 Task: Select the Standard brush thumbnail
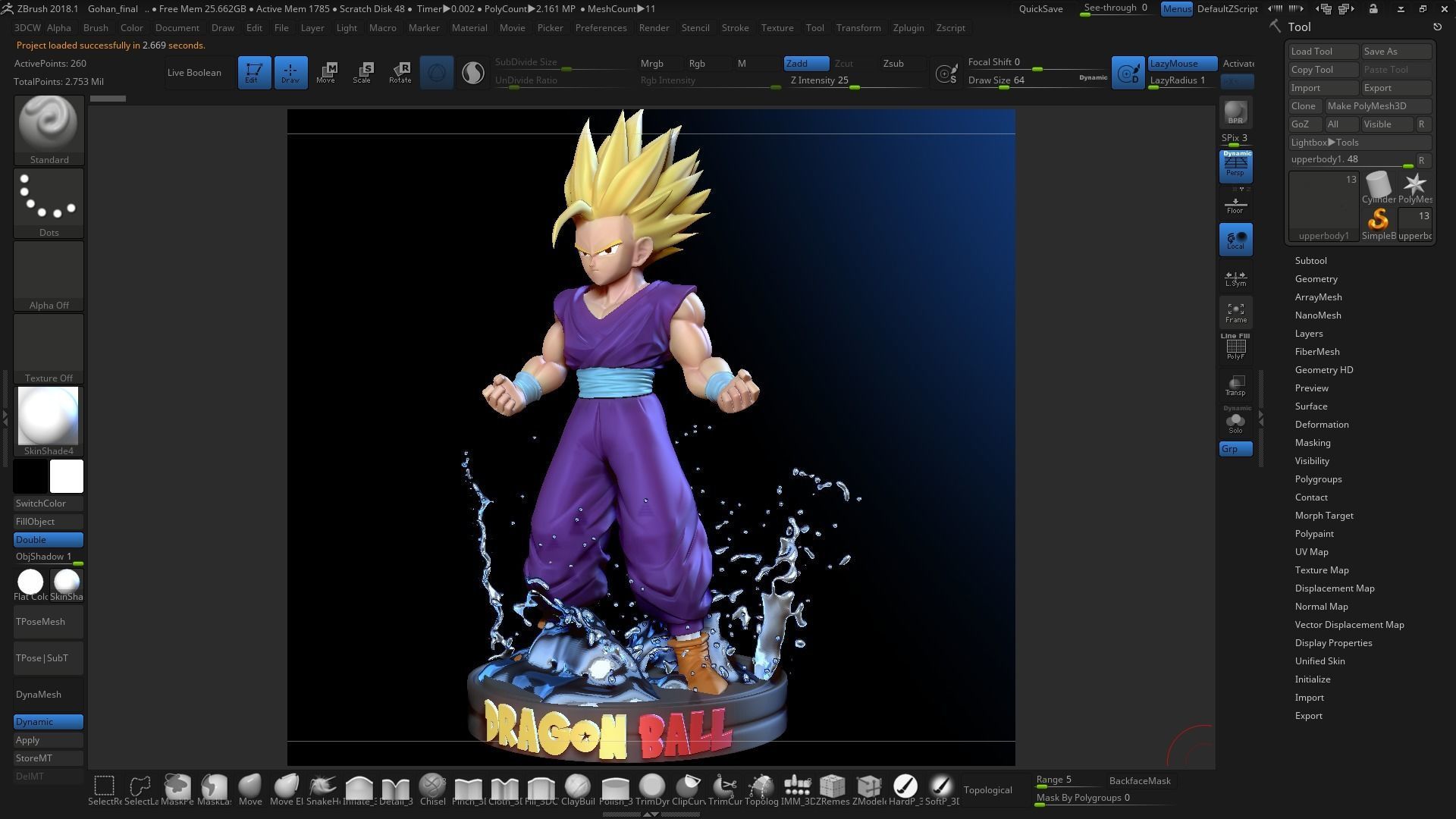pos(49,130)
